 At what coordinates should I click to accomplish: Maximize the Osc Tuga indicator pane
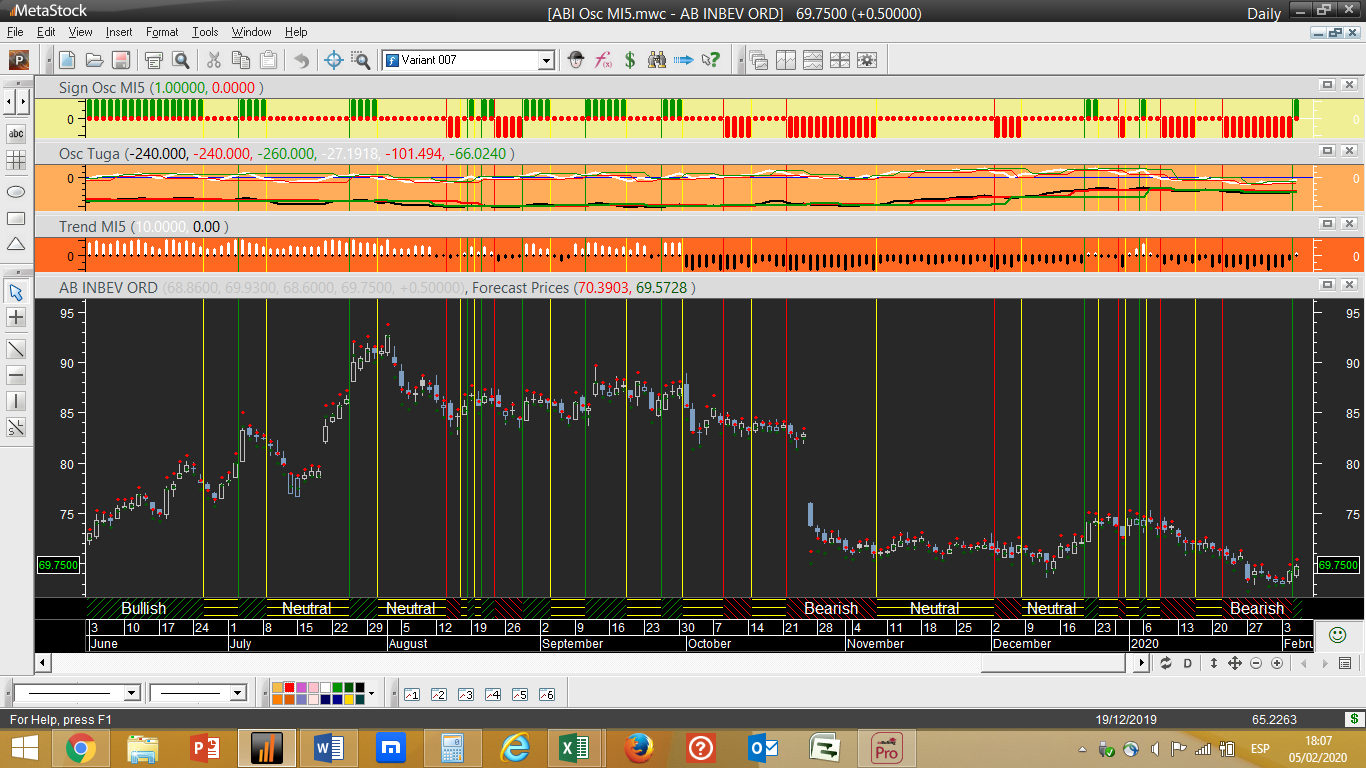click(x=1327, y=151)
